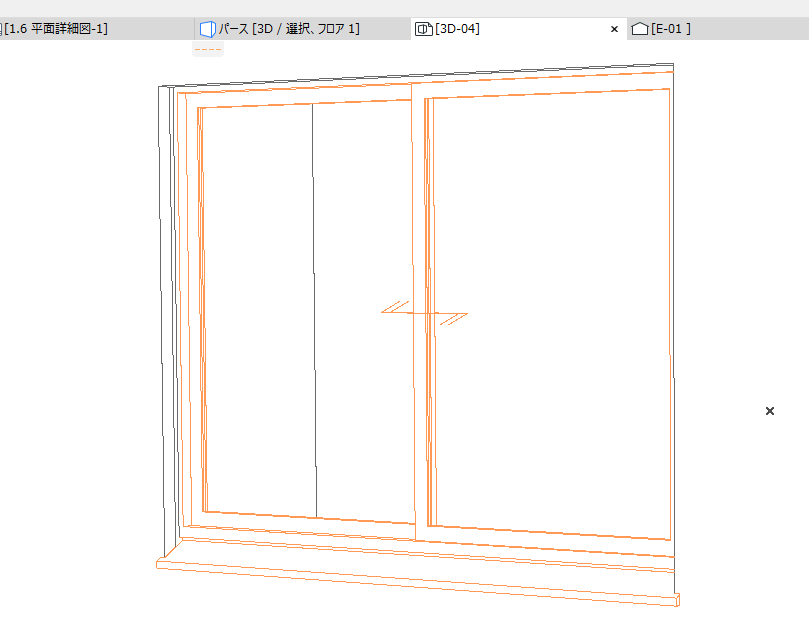
Task: Switch to the E-01 elevation tab
Action: tap(718, 29)
